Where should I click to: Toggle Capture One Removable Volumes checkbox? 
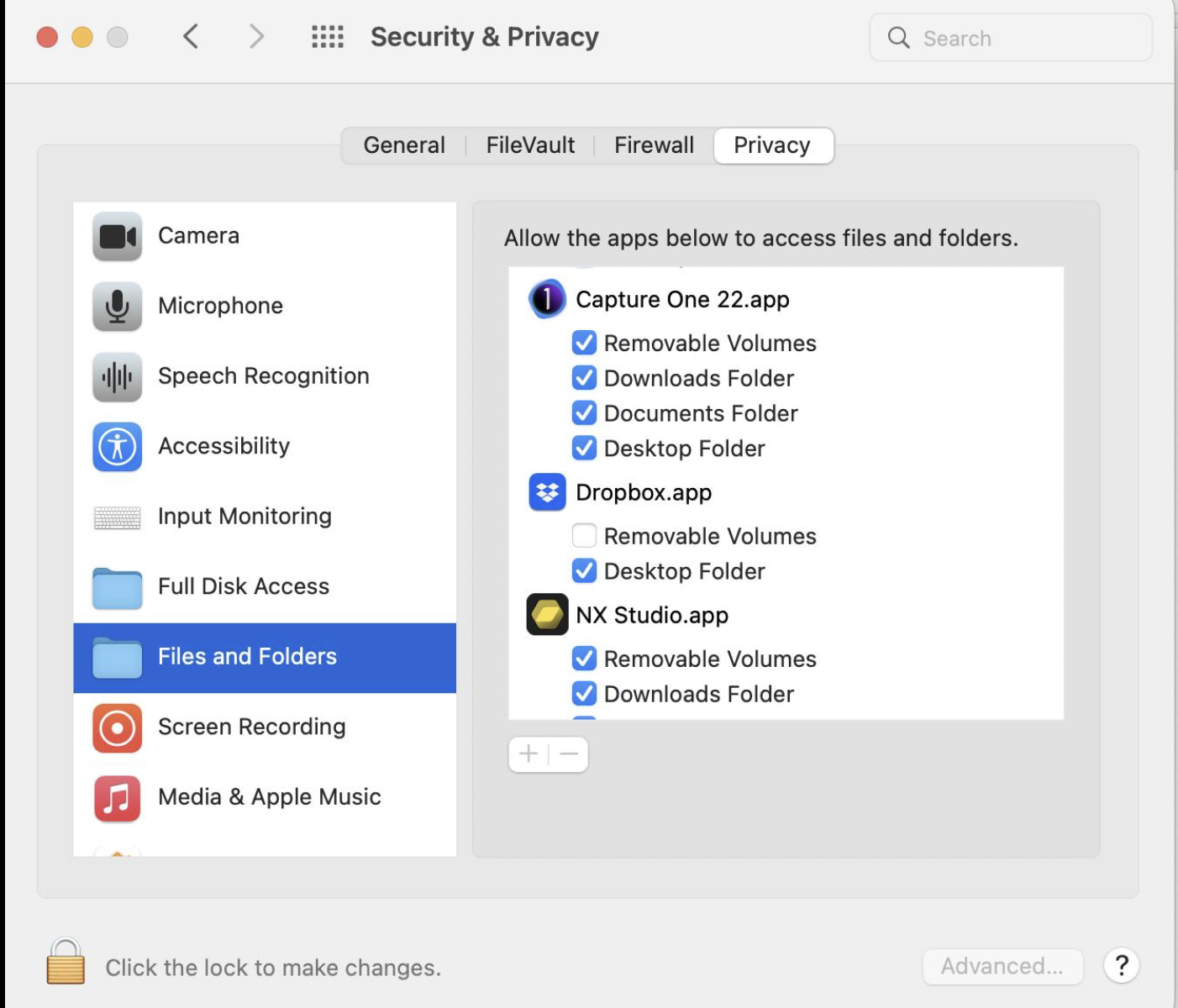pyautogui.click(x=584, y=343)
